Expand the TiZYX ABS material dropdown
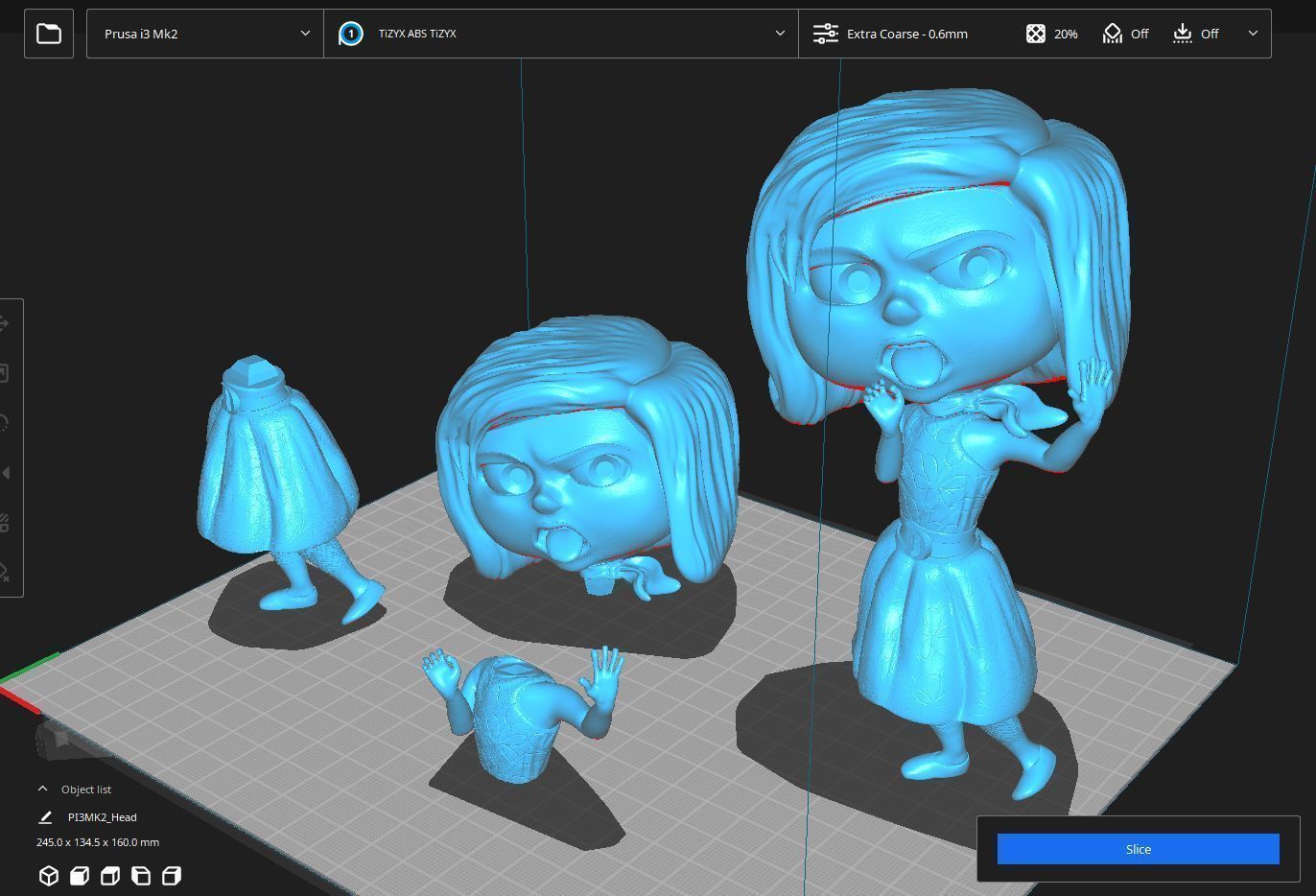 tap(780, 34)
